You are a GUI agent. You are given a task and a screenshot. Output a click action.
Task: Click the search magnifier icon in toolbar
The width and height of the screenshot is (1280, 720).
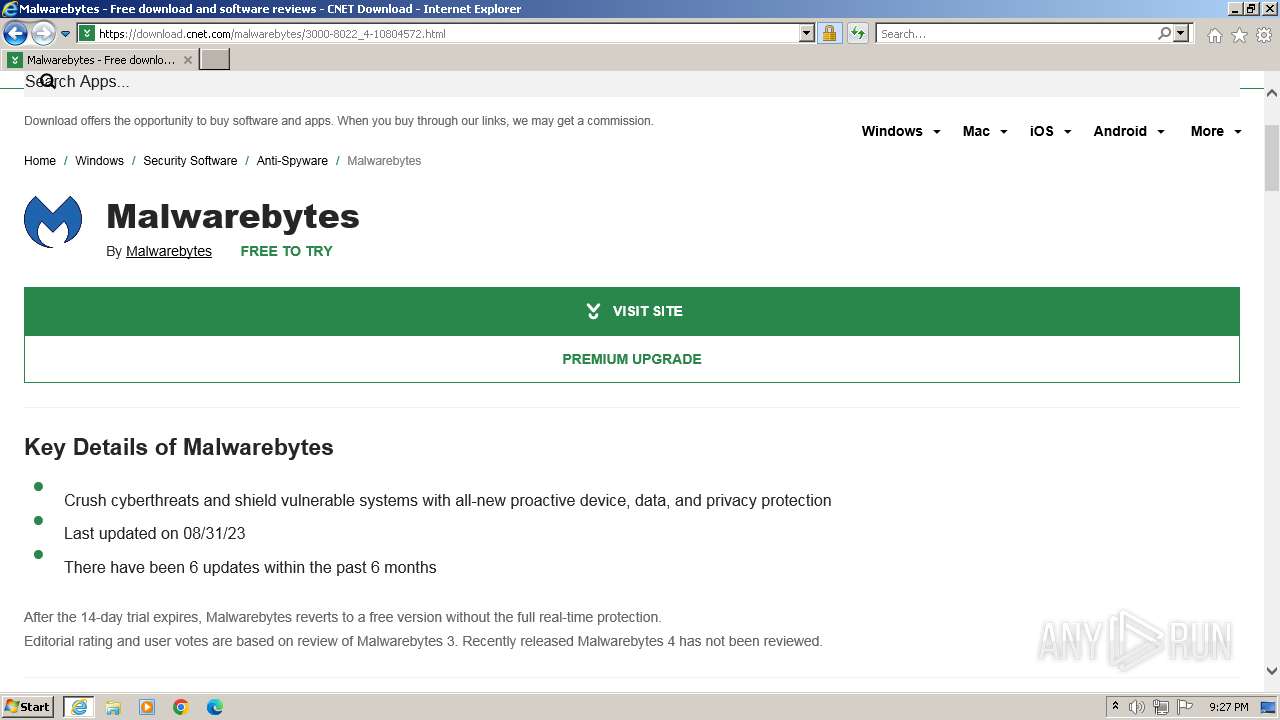click(x=1164, y=34)
